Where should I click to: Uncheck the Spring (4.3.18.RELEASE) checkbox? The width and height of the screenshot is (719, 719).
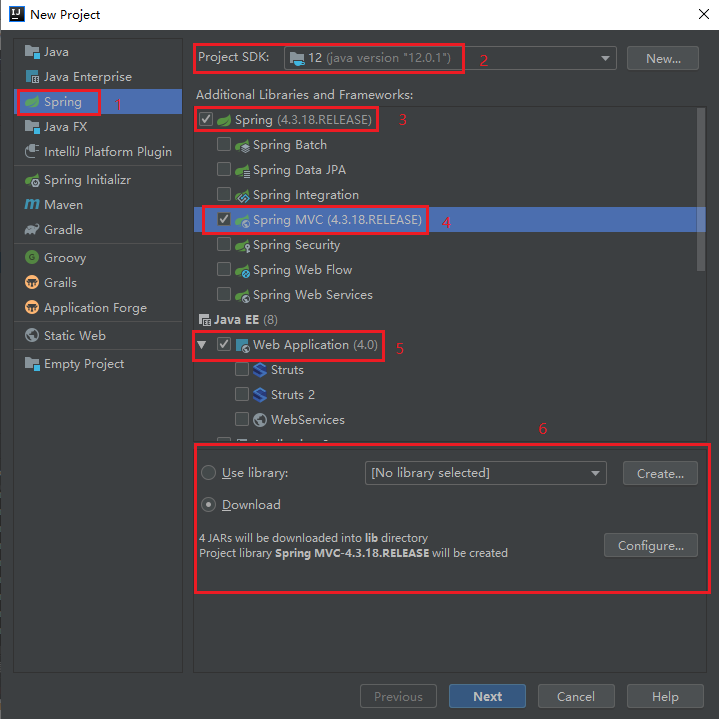tap(206, 119)
